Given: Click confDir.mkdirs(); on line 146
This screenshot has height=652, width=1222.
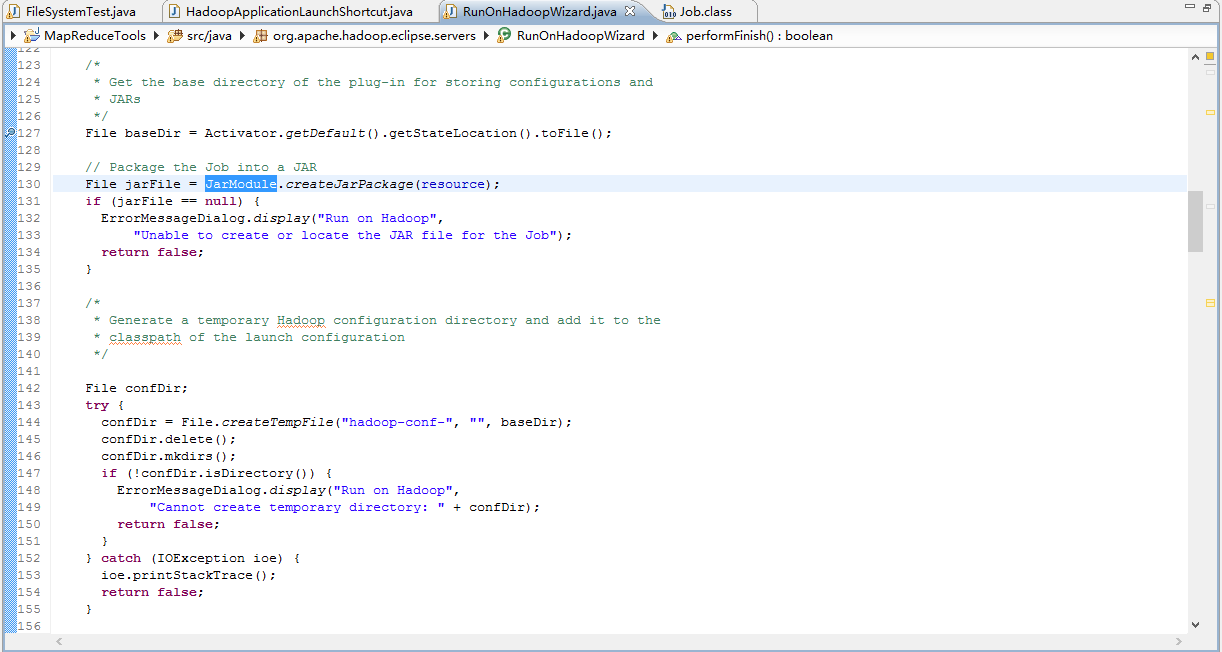Looking at the screenshot, I should pos(169,456).
